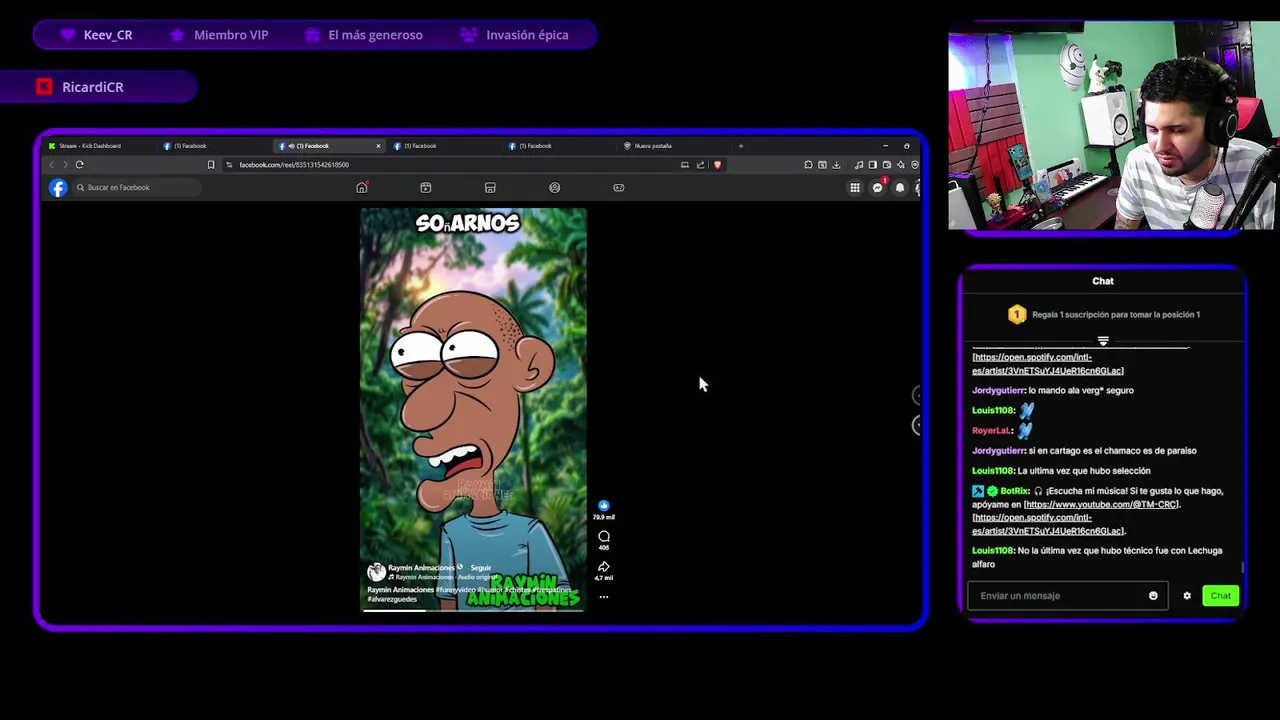Open Raymin Animaciones profile picture
This screenshot has height=720, width=1280.
(376, 572)
